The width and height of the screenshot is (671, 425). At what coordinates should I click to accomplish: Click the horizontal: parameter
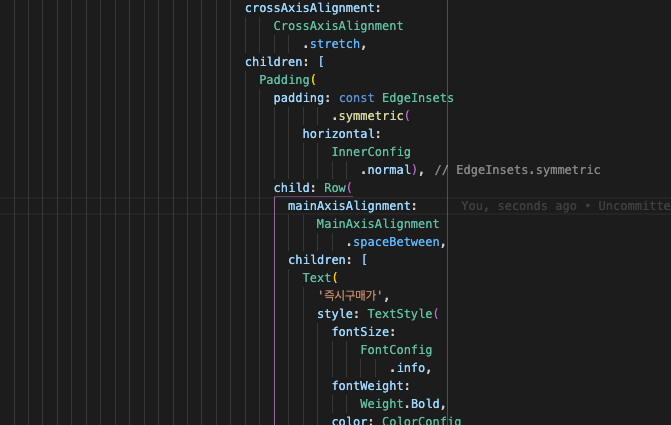[341, 134]
